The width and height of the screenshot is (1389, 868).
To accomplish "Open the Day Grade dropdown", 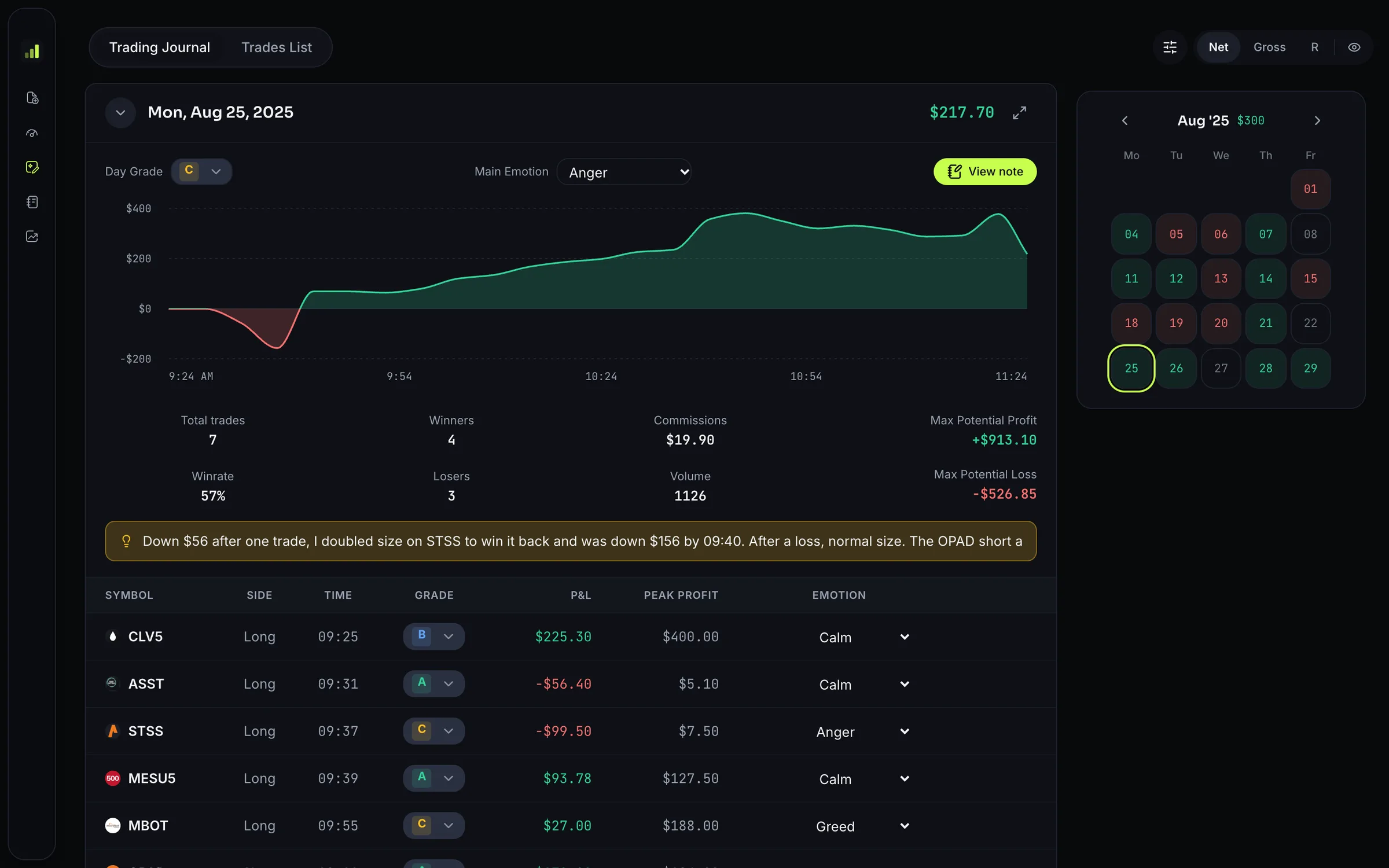I will pos(201,171).
